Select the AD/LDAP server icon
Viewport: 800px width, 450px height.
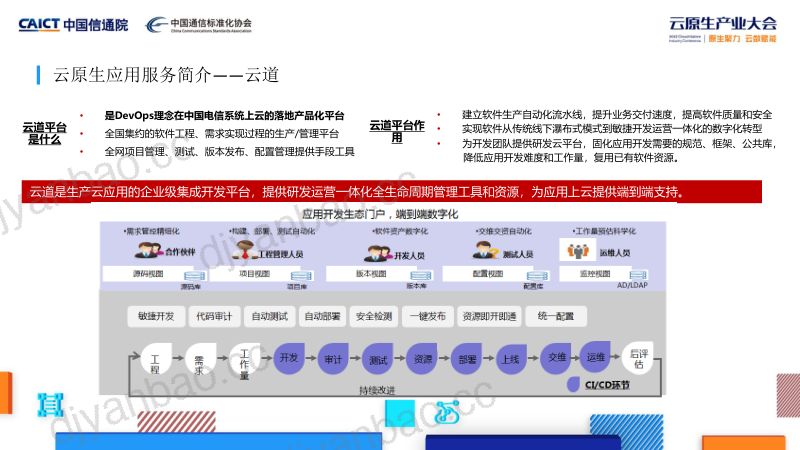coord(637,275)
